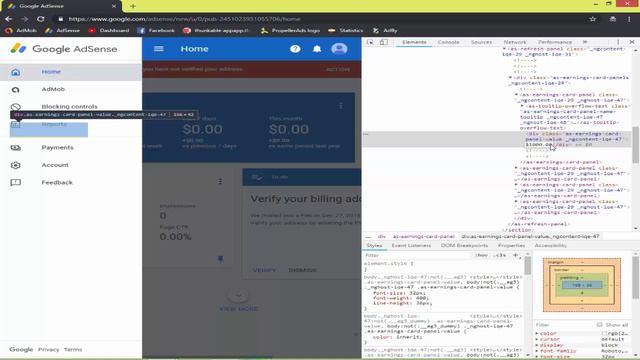This screenshot has height=360, width=640.
Task: Open earnings card three-dot menu
Action: tap(341, 106)
